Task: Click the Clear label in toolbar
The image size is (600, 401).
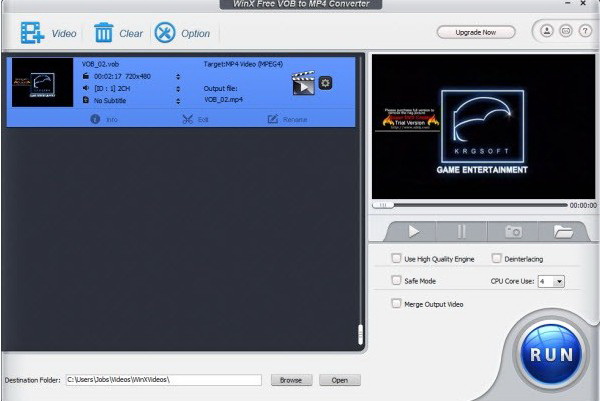Action: coord(131,34)
